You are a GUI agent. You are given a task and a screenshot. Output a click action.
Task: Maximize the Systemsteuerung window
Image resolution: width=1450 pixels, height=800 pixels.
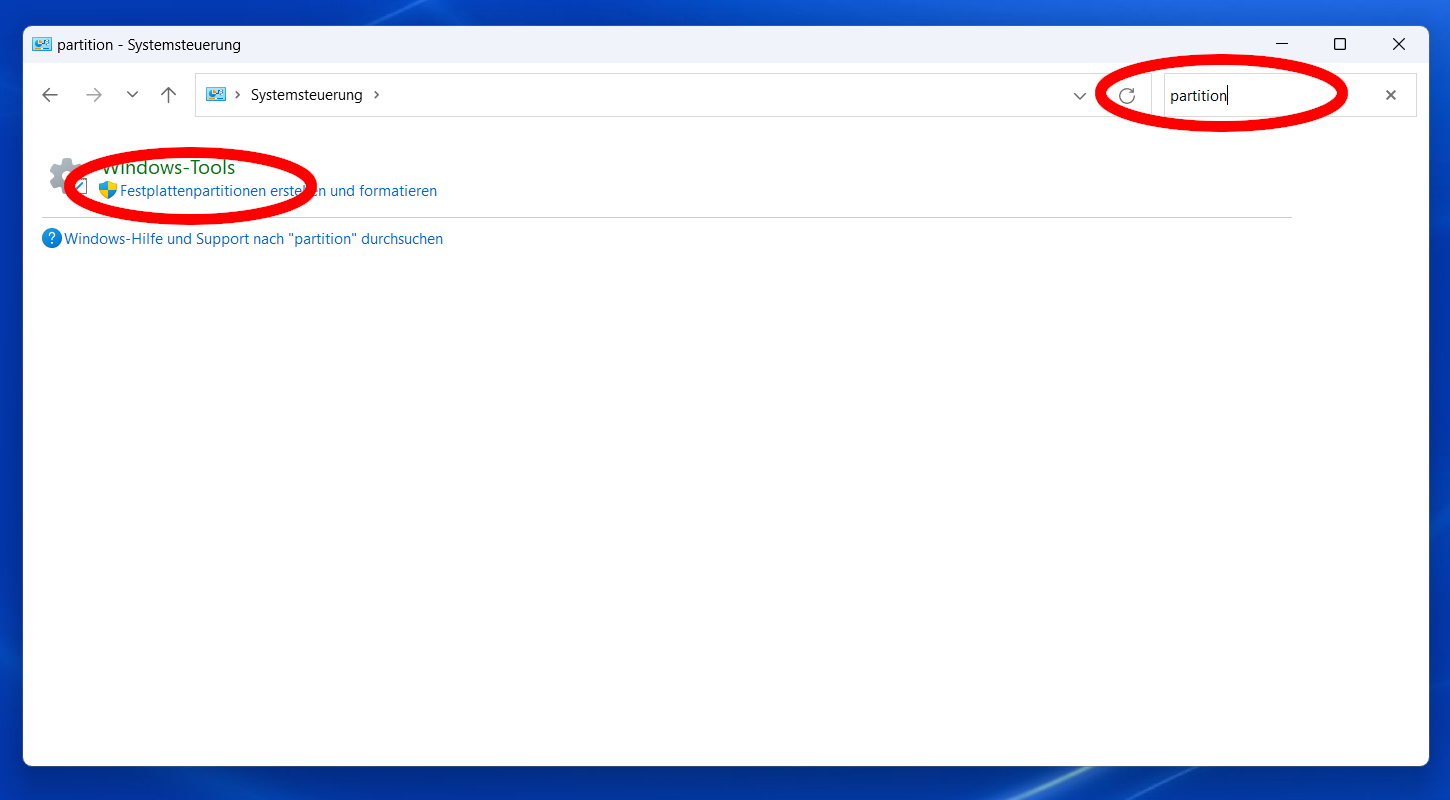coord(1340,44)
